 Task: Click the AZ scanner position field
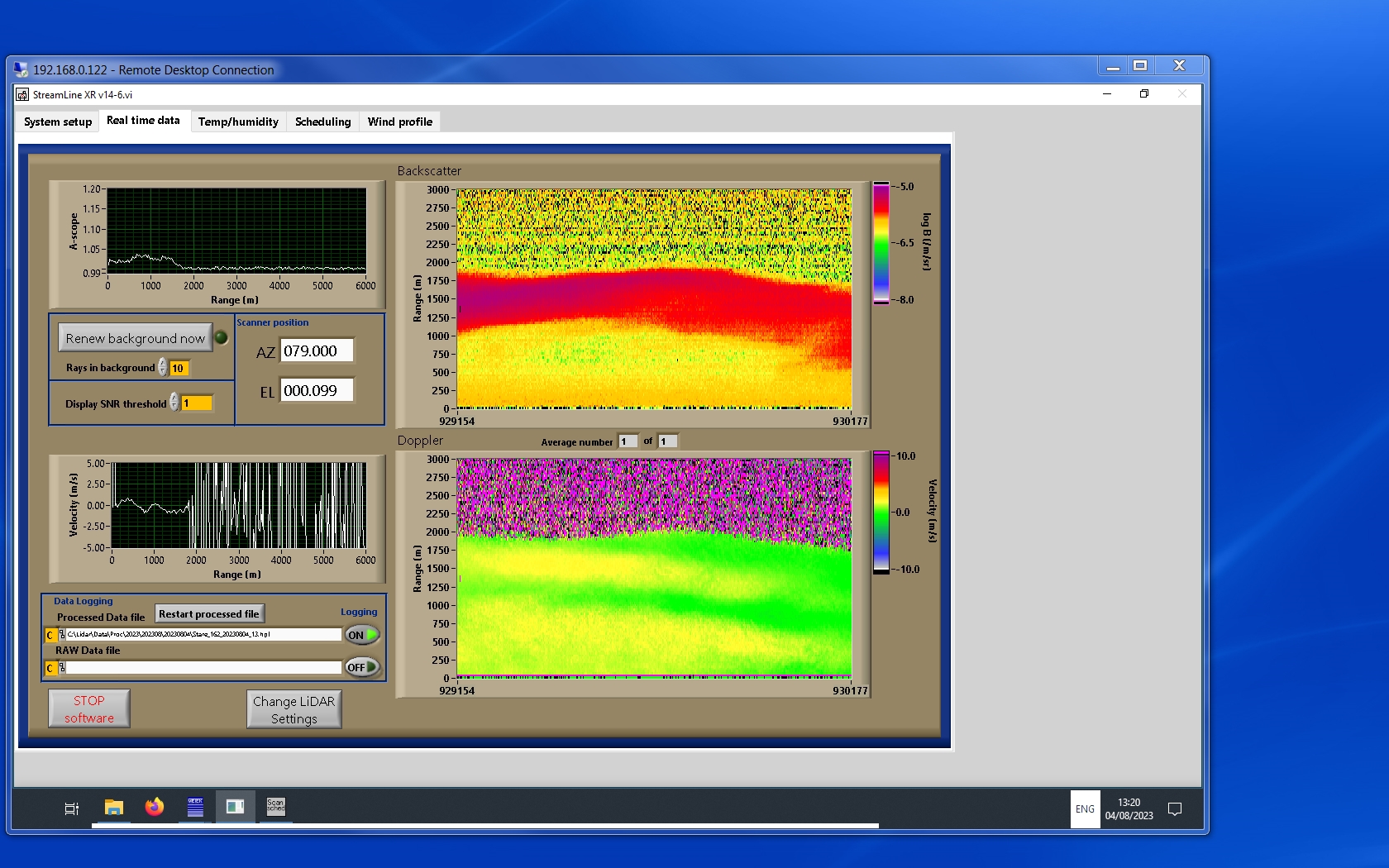[317, 351]
